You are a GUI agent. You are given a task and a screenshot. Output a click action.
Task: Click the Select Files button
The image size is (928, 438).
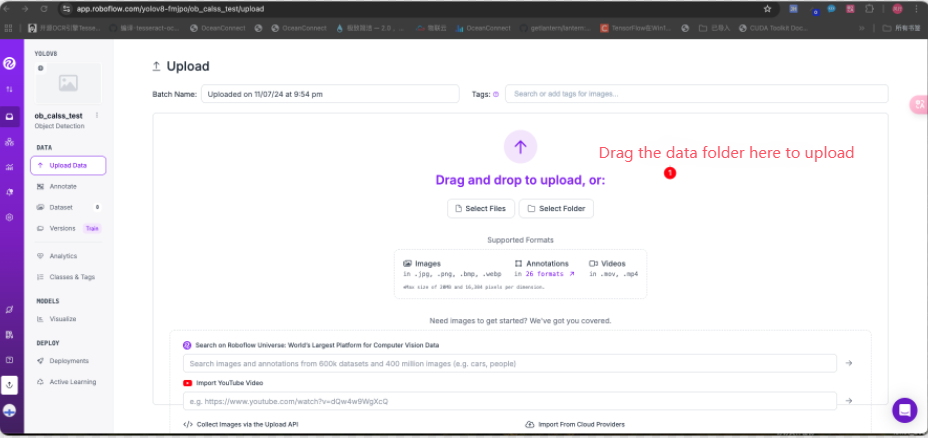pyautogui.click(x=481, y=209)
